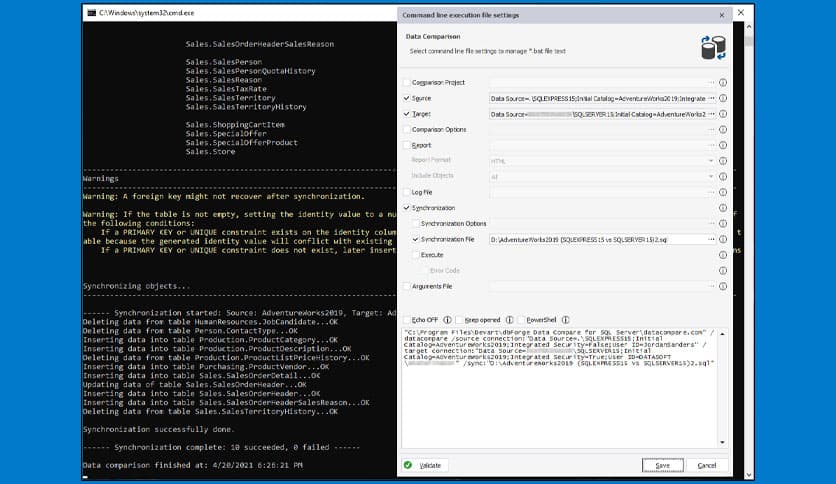Image resolution: width=836 pixels, height=484 pixels.
Task: Click 'Sales.SalesOrderHeaderSalesReason' entry in cmd list
Action: pos(260,44)
